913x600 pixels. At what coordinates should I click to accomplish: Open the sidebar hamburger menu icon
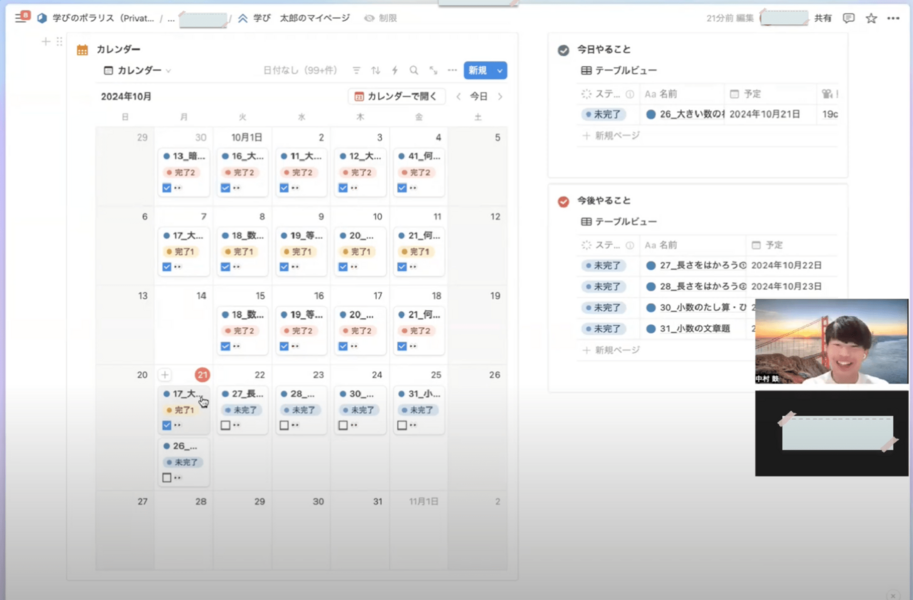[x=20, y=18]
